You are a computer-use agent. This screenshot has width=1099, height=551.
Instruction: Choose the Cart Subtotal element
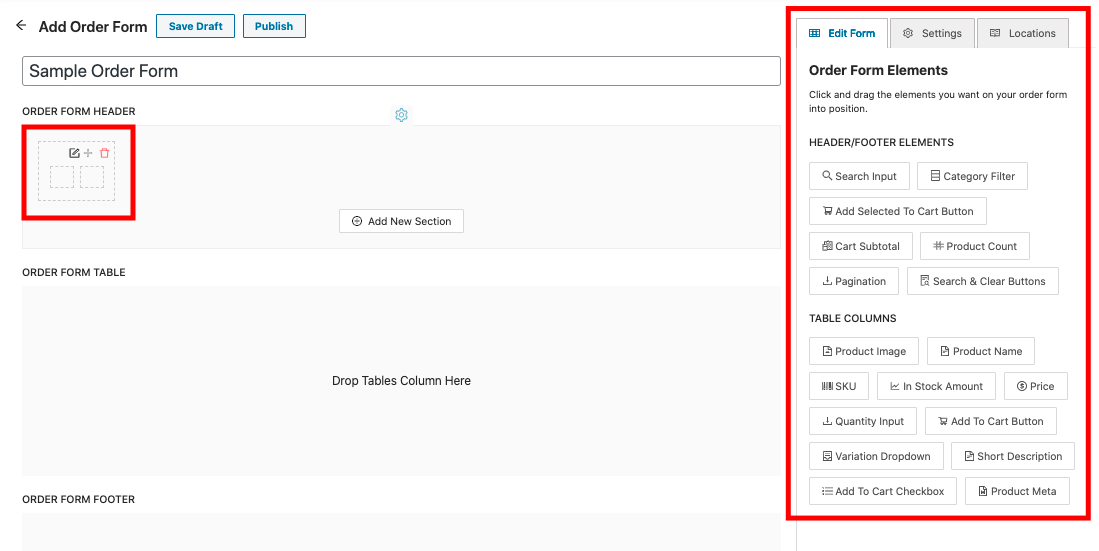(859, 246)
